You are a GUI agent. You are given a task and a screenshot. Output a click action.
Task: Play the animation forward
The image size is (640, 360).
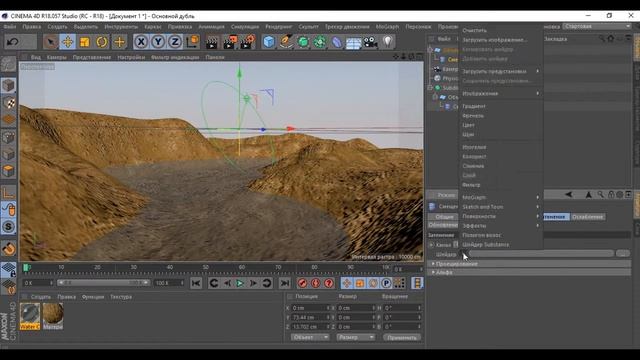point(240,283)
